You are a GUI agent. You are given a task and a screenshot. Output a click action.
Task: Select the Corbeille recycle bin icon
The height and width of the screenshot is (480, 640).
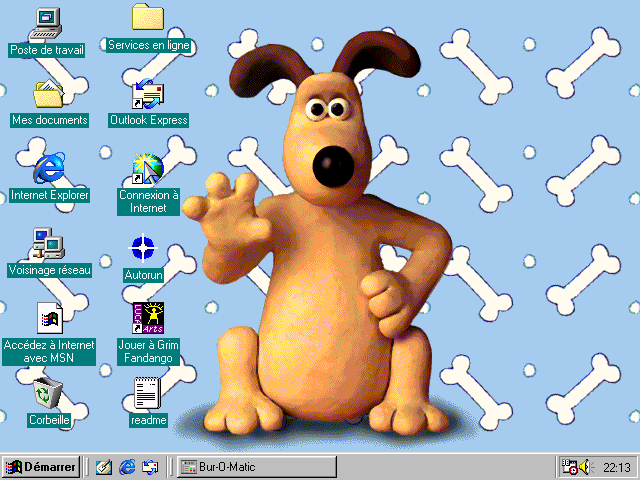coord(48,393)
